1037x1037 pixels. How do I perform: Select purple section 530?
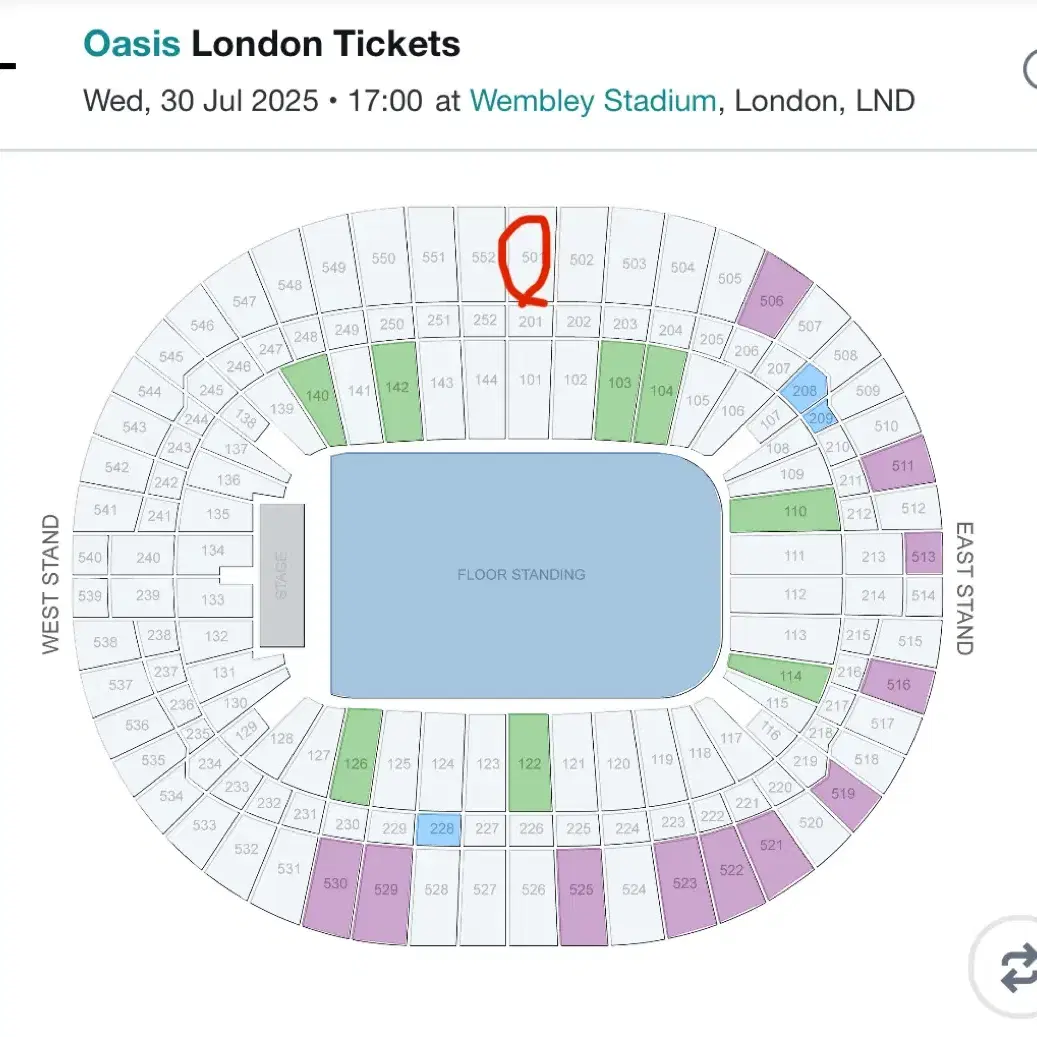(x=333, y=887)
